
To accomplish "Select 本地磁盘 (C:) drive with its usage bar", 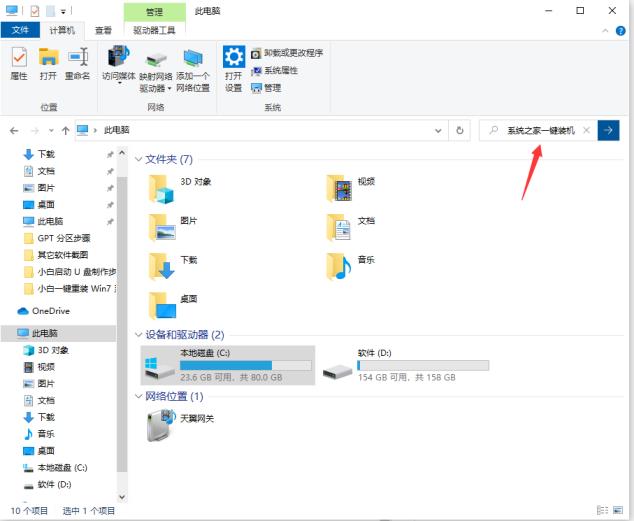I will (230, 365).
